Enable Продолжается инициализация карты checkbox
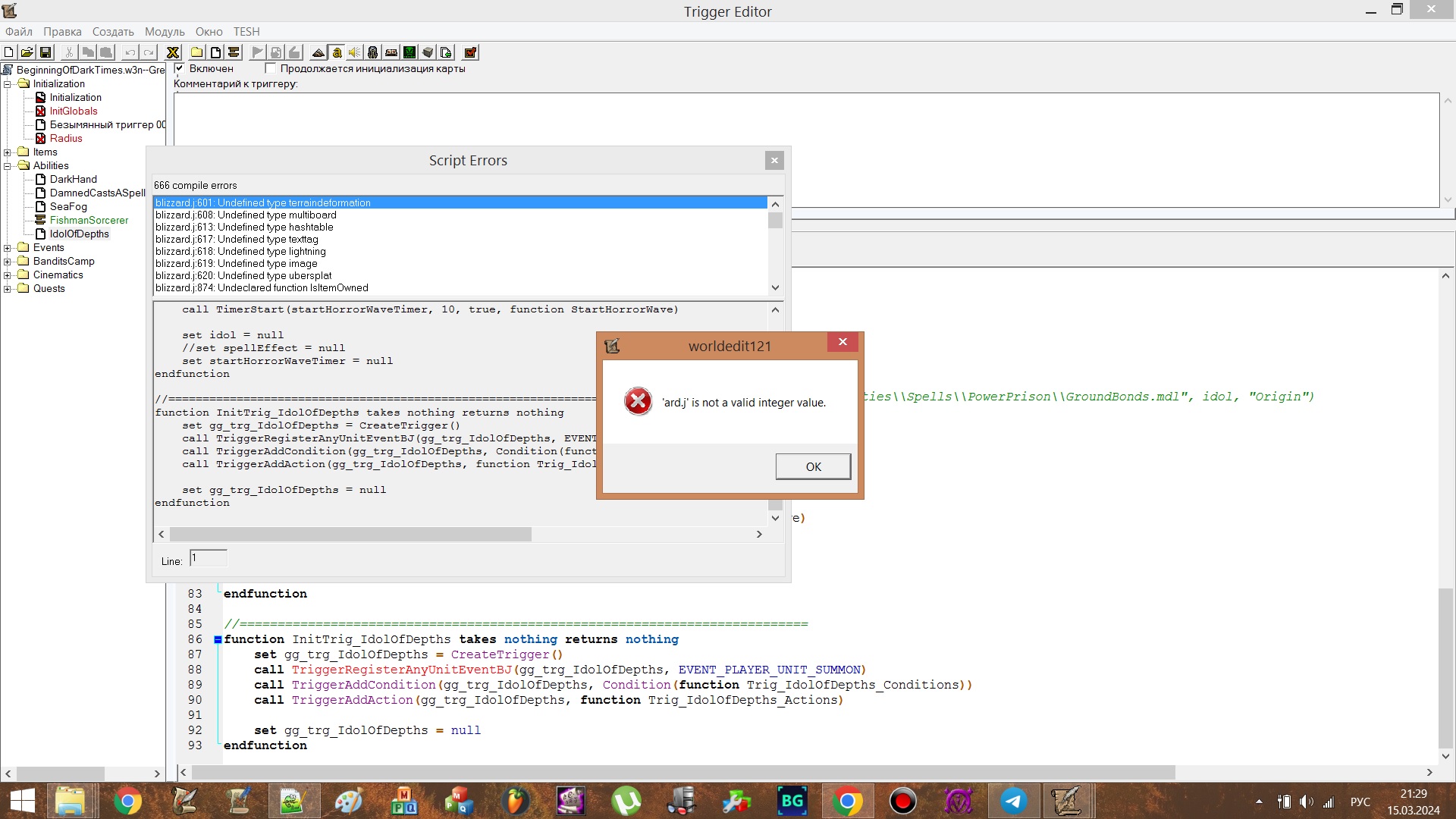1456x819 pixels. pos(270,68)
